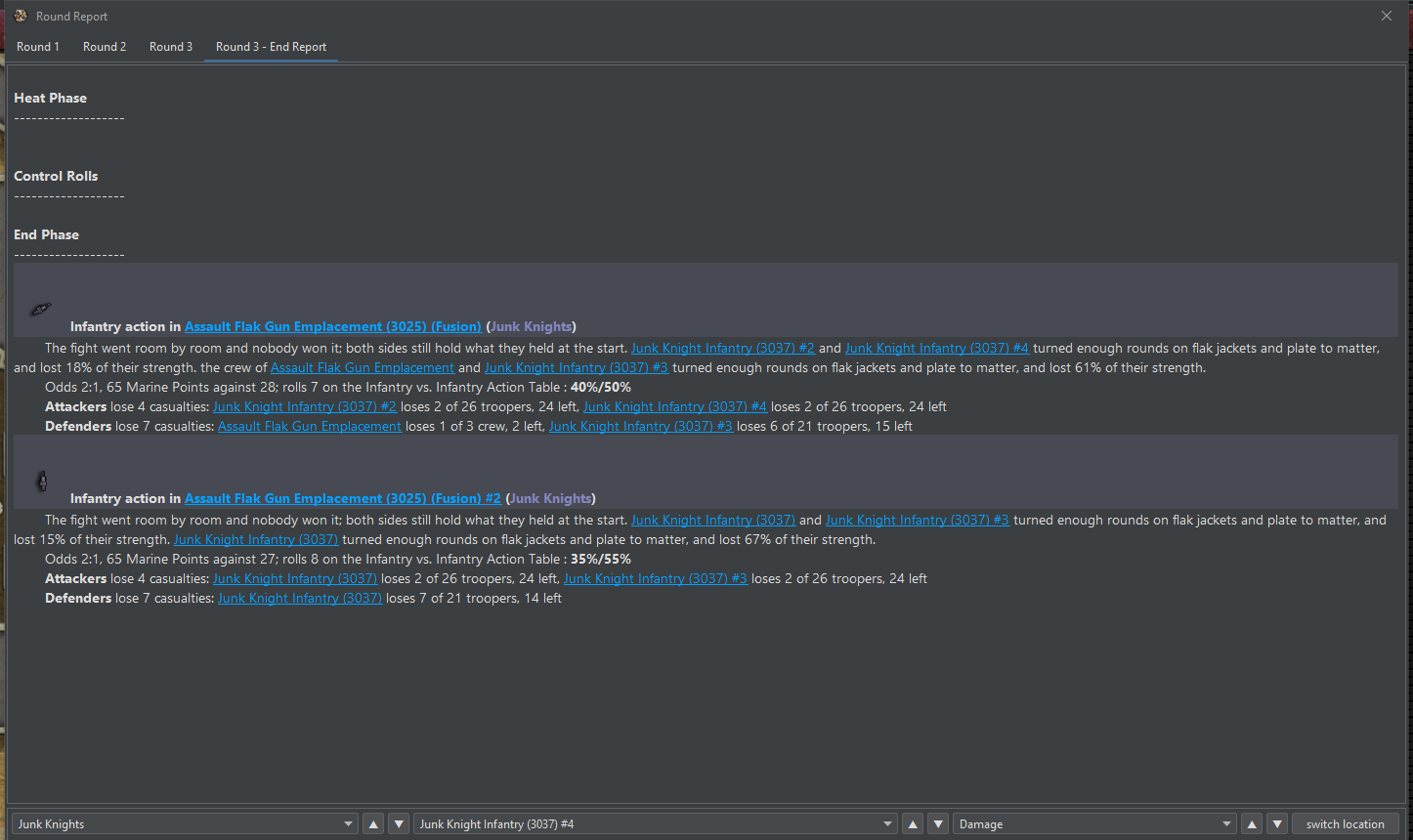
Task: Switch to the Round 1 tab
Action: [38, 47]
